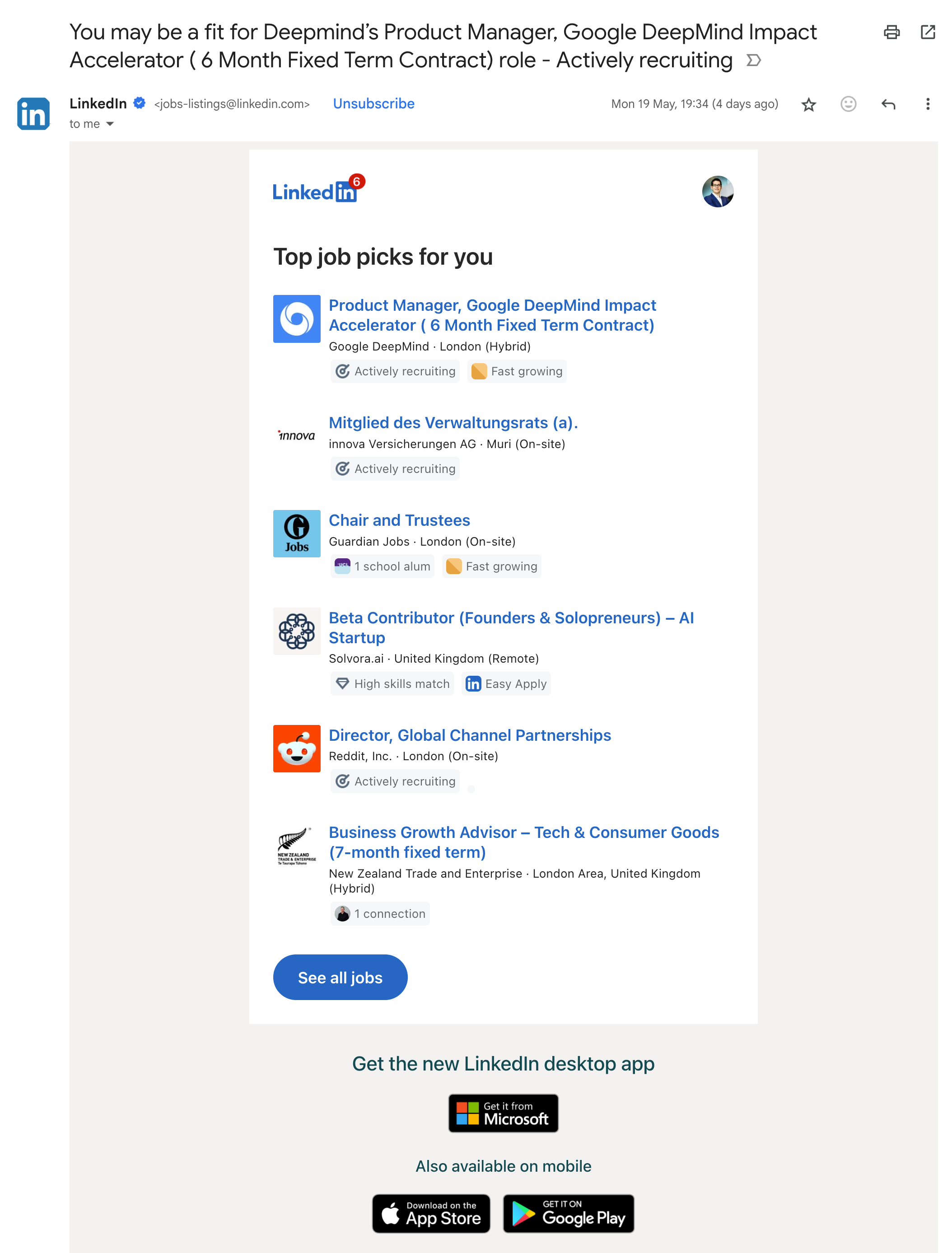Image resolution: width=952 pixels, height=1253 pixels.
Task: Click the Google DeepMind company logo
Action: coord(296,318)
